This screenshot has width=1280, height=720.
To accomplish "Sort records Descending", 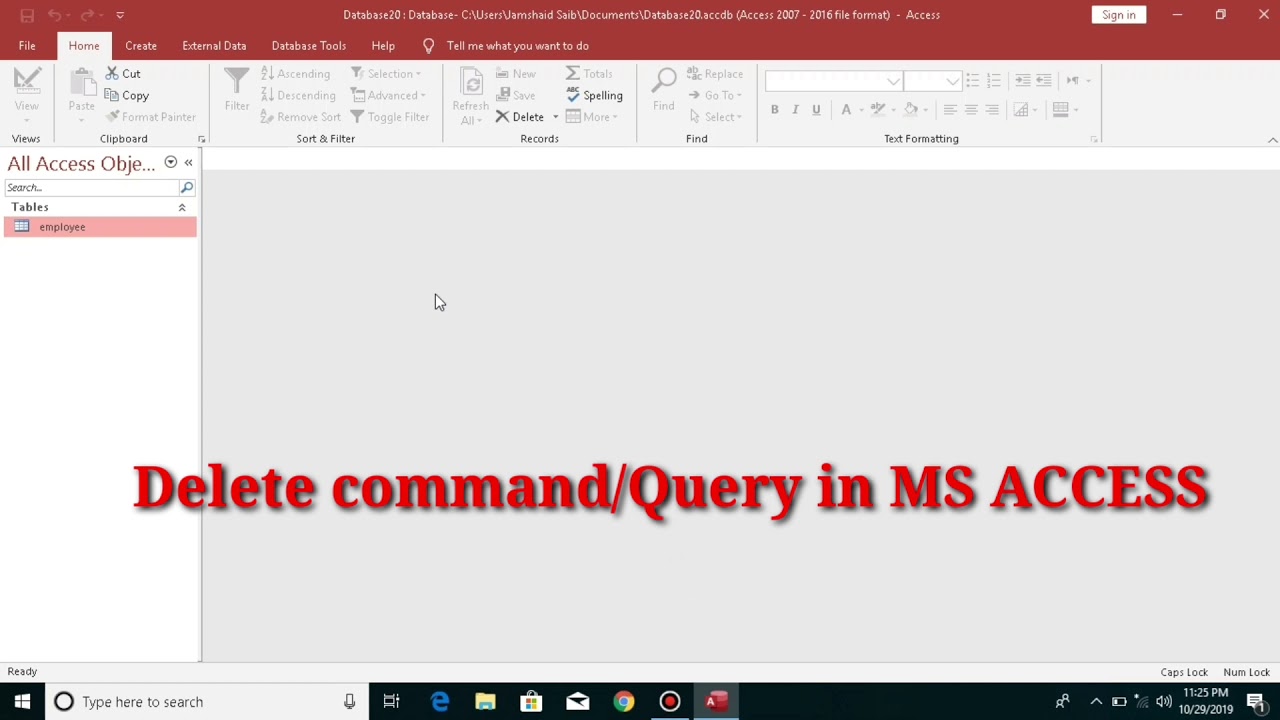I will click(x=298, y=96).
